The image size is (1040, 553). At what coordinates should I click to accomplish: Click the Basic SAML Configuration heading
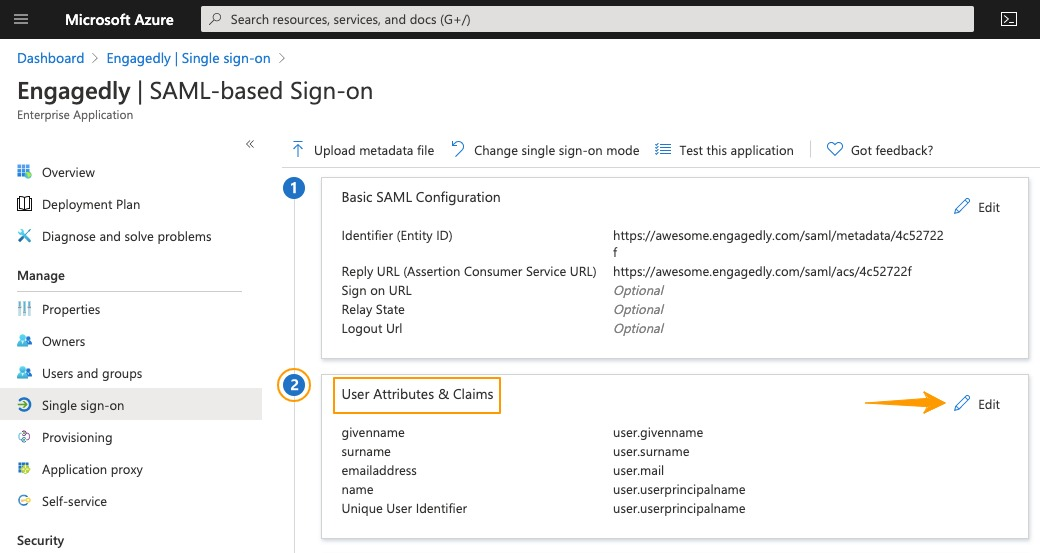[x=421, y=197]
